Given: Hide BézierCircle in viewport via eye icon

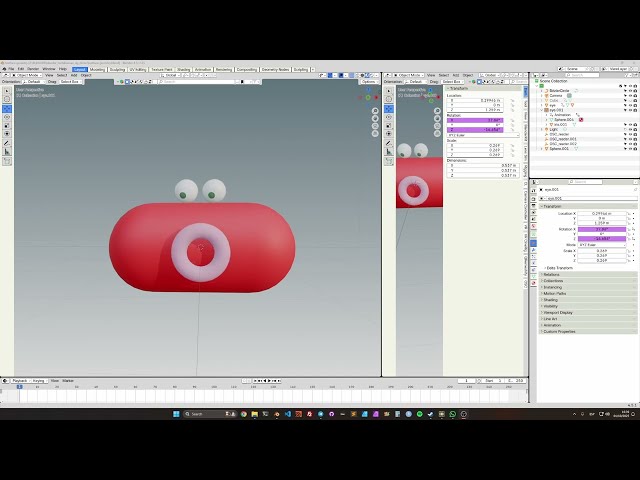Looking at the screenshot, I should click(630, 91).
